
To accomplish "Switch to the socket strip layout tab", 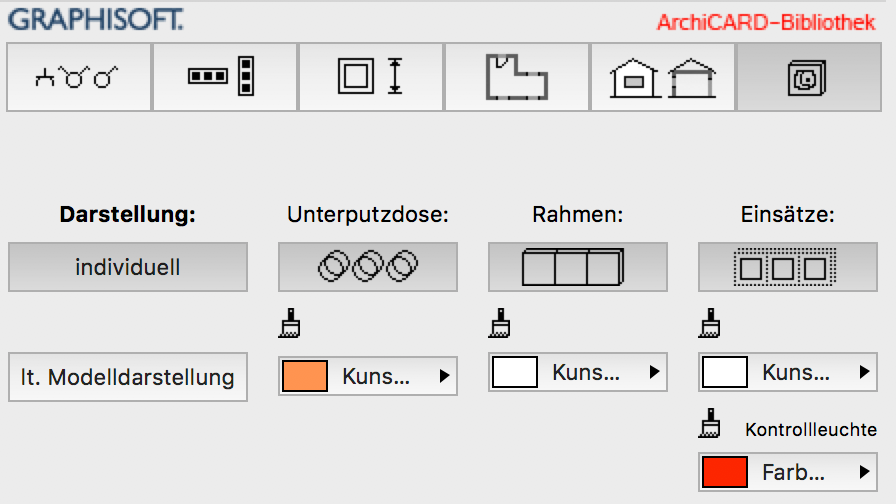I will [x=225, y=77].
